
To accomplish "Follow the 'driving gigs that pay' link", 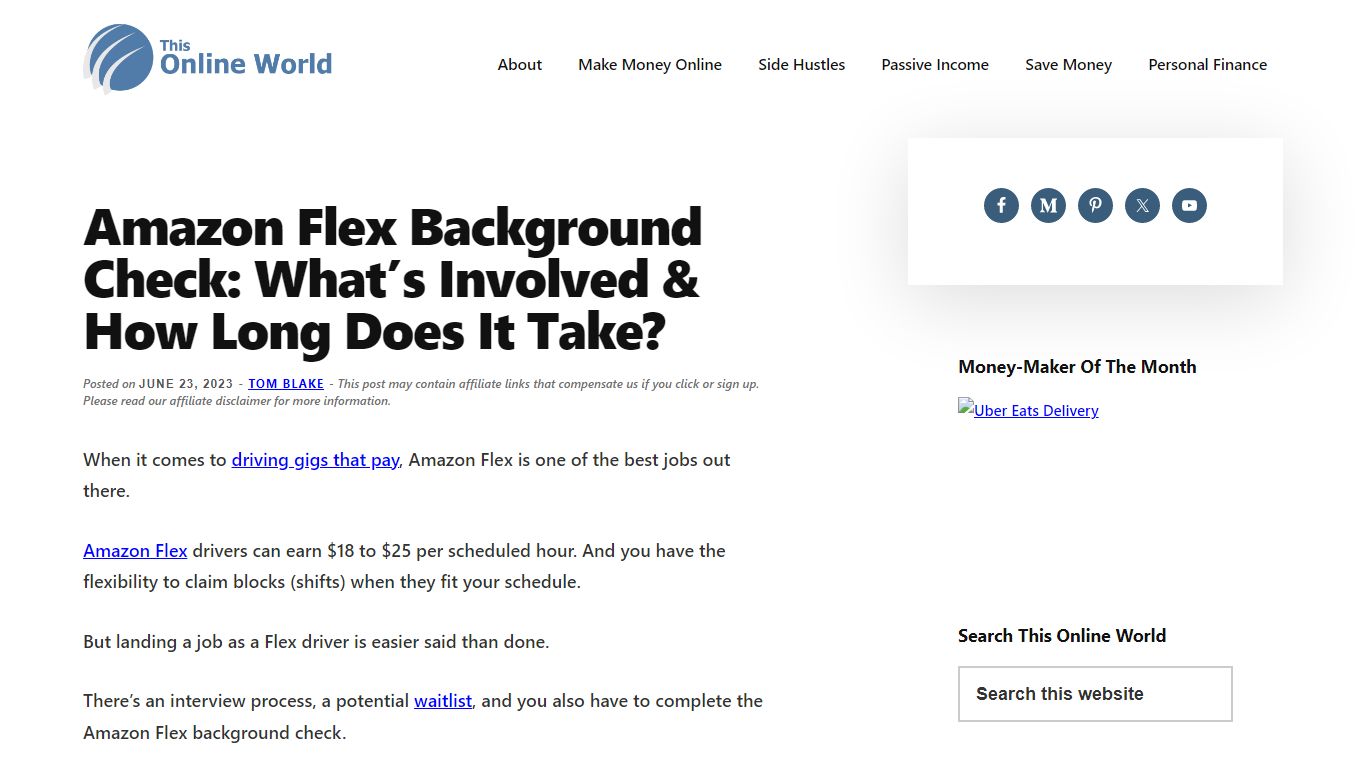I will 315,460.
